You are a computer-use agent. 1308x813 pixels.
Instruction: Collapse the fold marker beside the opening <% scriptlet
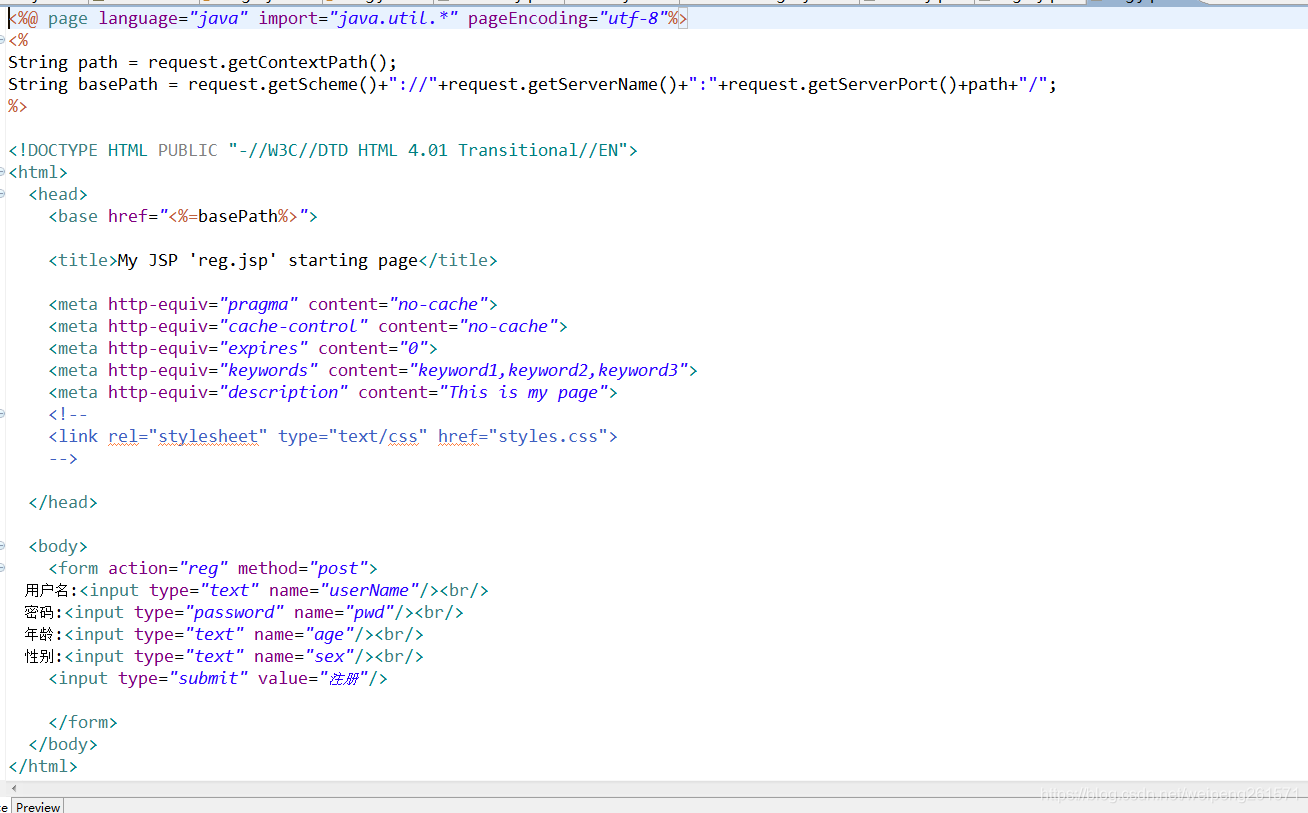coord(3,40)
